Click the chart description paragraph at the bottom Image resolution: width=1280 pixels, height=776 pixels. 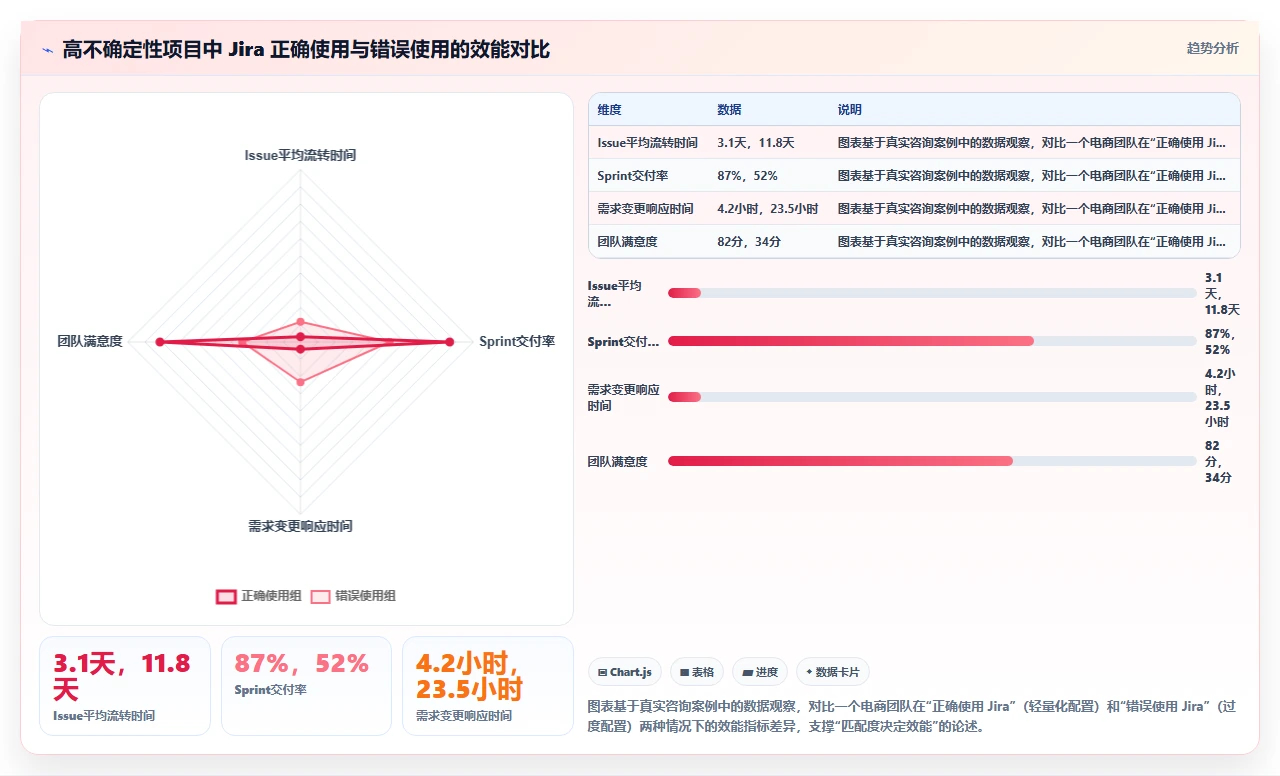(912, 716)
